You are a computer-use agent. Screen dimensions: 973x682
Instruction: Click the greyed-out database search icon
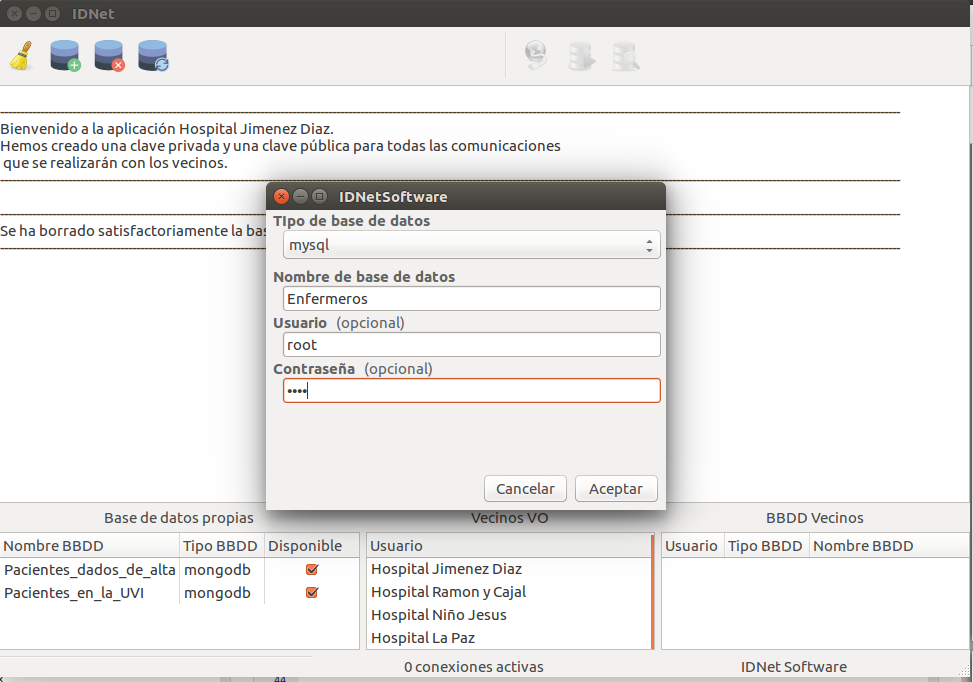pyautogui.click(x=625, y=56)
